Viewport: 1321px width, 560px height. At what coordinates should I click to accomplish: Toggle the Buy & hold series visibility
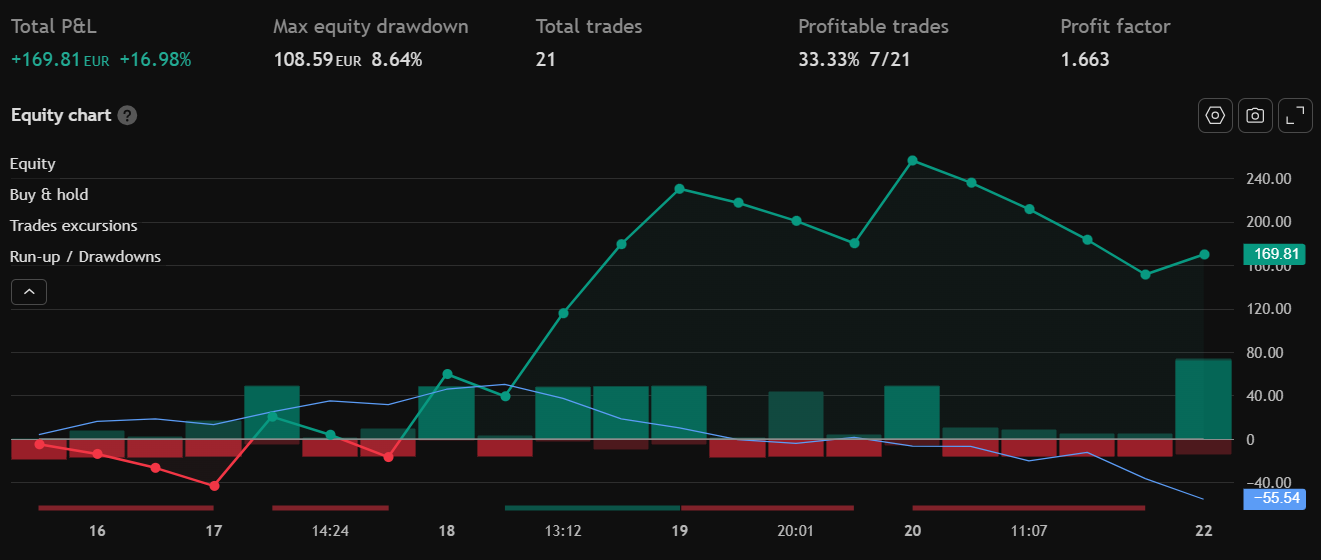(x=49, y=195)
